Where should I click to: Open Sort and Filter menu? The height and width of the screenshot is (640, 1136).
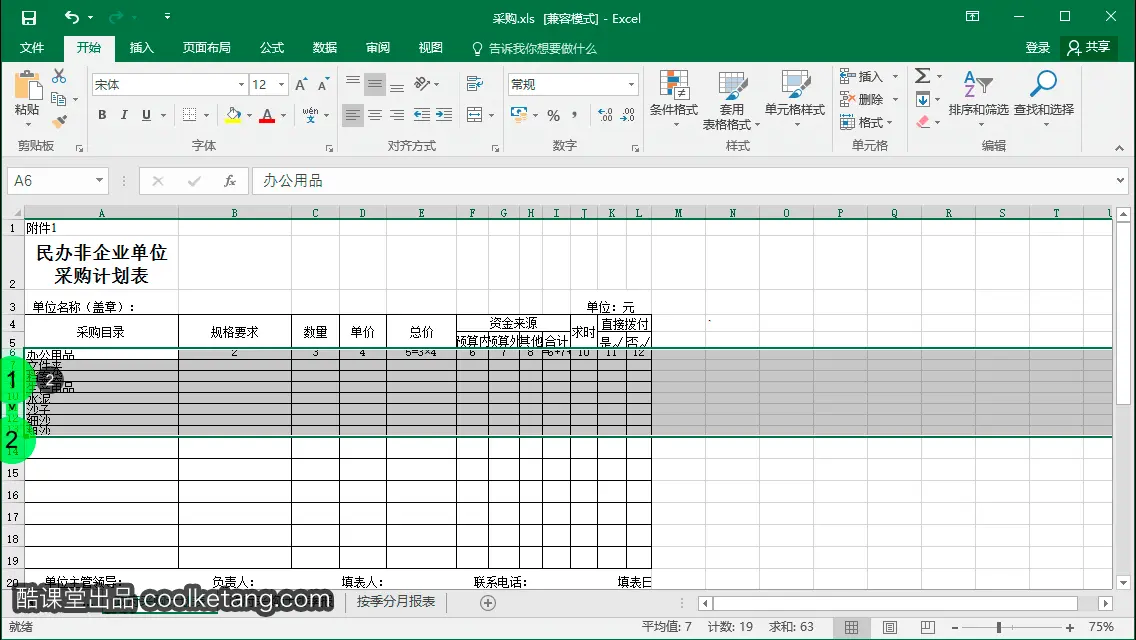(978, 99)
